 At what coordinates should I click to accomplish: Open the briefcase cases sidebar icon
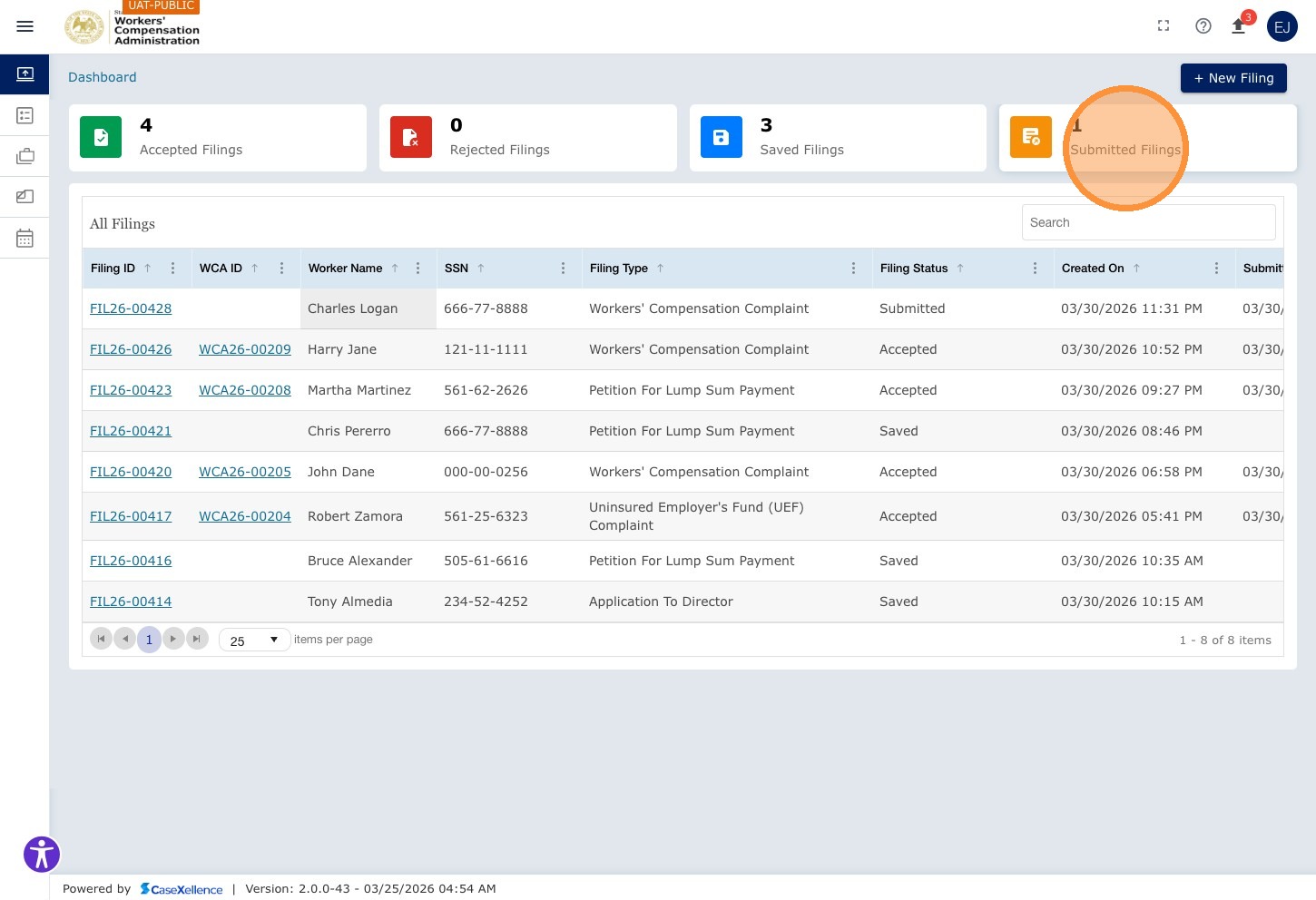pyautogui.click(x=25, y=156)
